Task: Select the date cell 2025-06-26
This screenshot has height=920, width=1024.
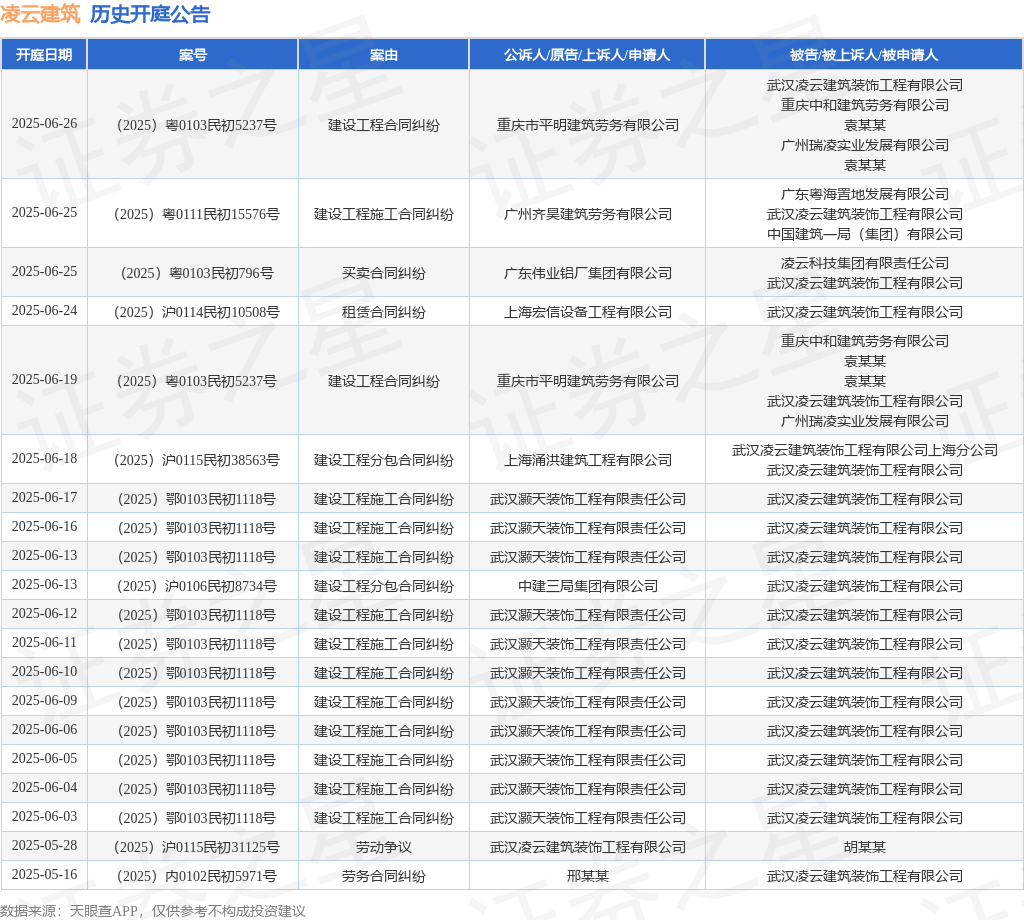Action: pos(44,123)
